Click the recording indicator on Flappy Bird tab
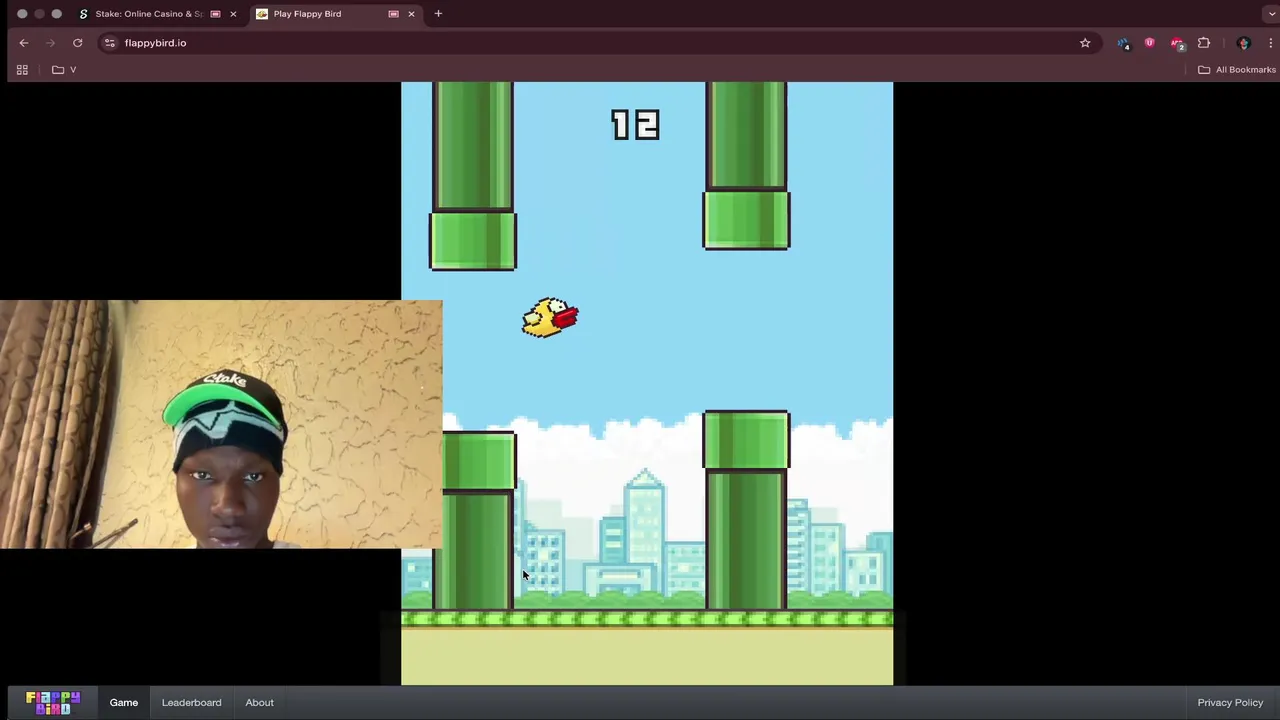Image resolution: width=1280 pixels, height=720 pixels. pos(393,14)
